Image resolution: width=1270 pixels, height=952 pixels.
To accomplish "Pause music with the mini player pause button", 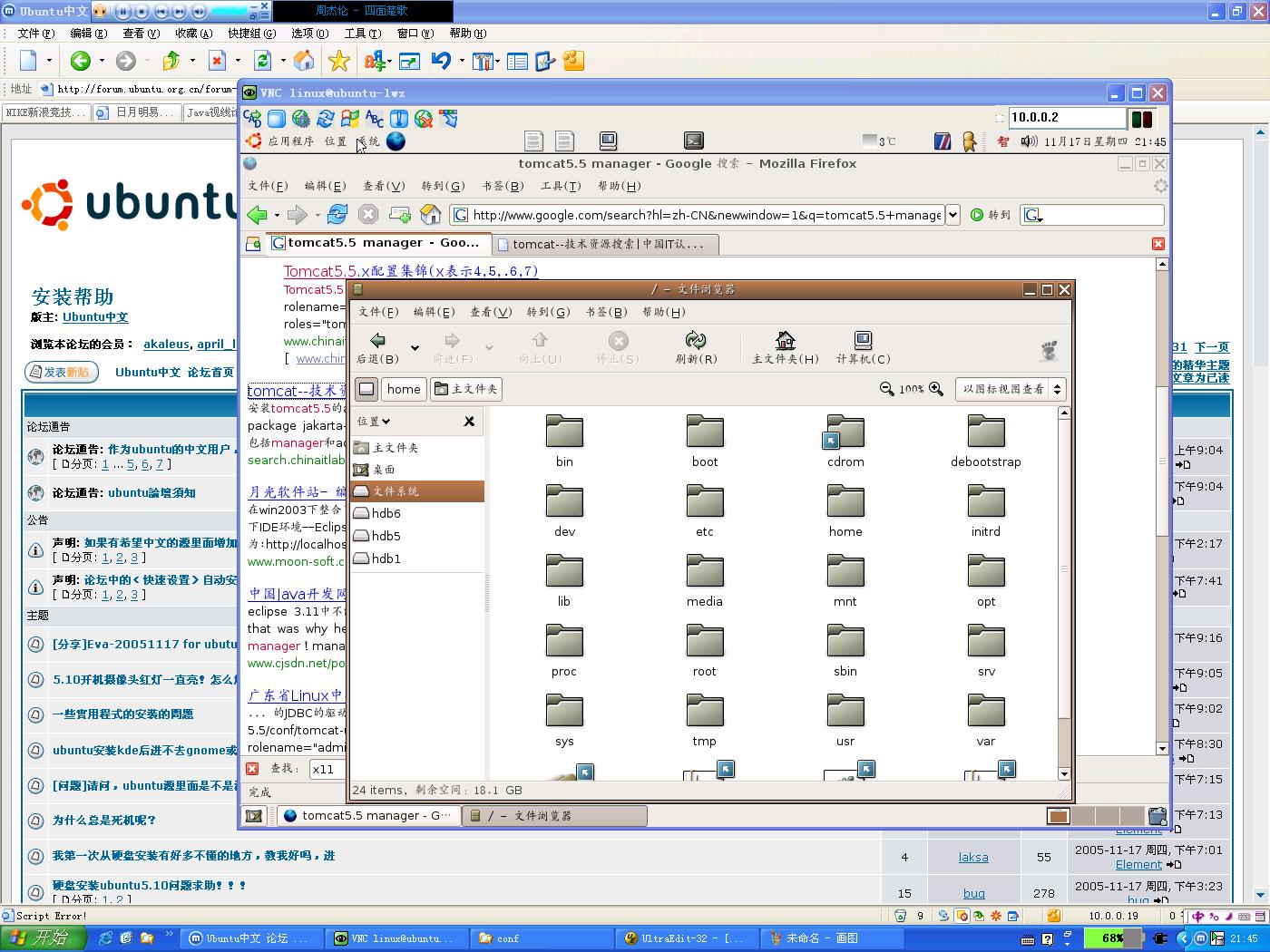I will [x=124, y=12].
